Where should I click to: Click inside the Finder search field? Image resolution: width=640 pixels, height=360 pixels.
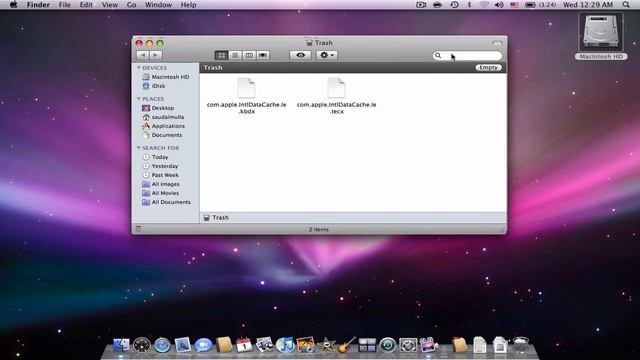click(467, 56)
